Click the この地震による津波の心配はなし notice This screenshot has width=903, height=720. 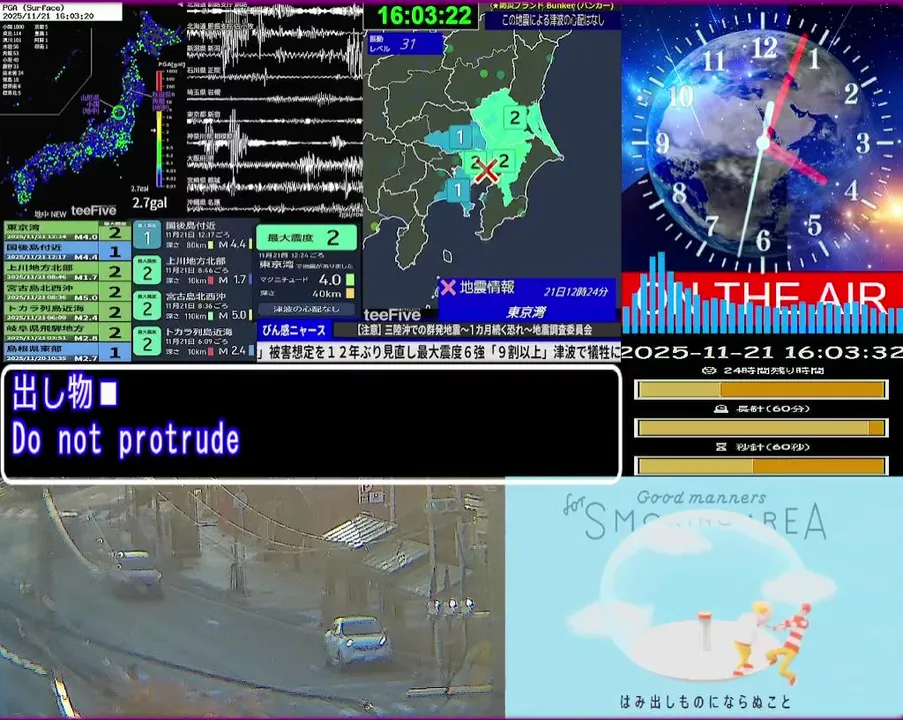coord(552,21)
